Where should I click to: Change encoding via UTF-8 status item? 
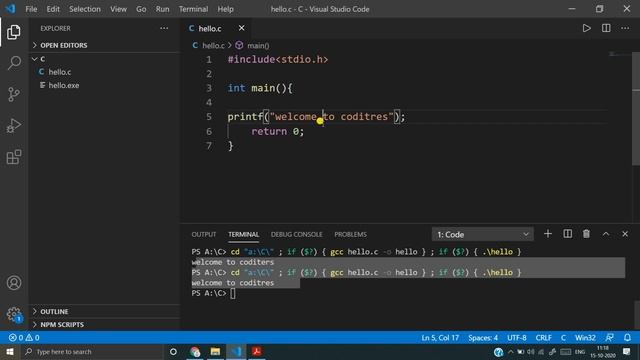tap(516, 338)
